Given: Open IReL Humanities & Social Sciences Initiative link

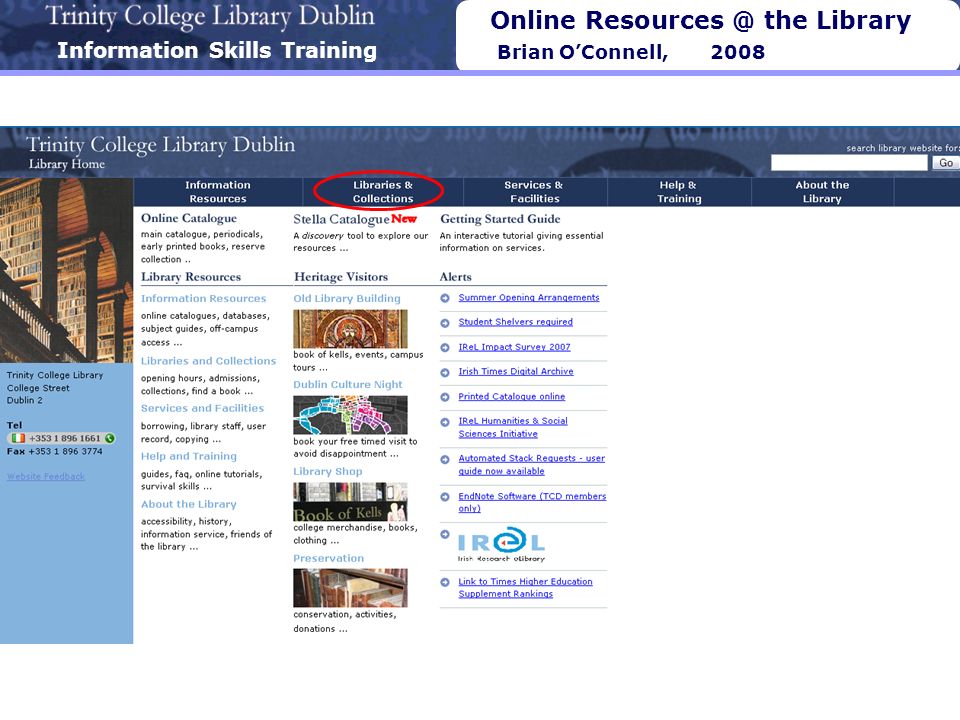Looking at the screenshot, I should coord(513,427).
